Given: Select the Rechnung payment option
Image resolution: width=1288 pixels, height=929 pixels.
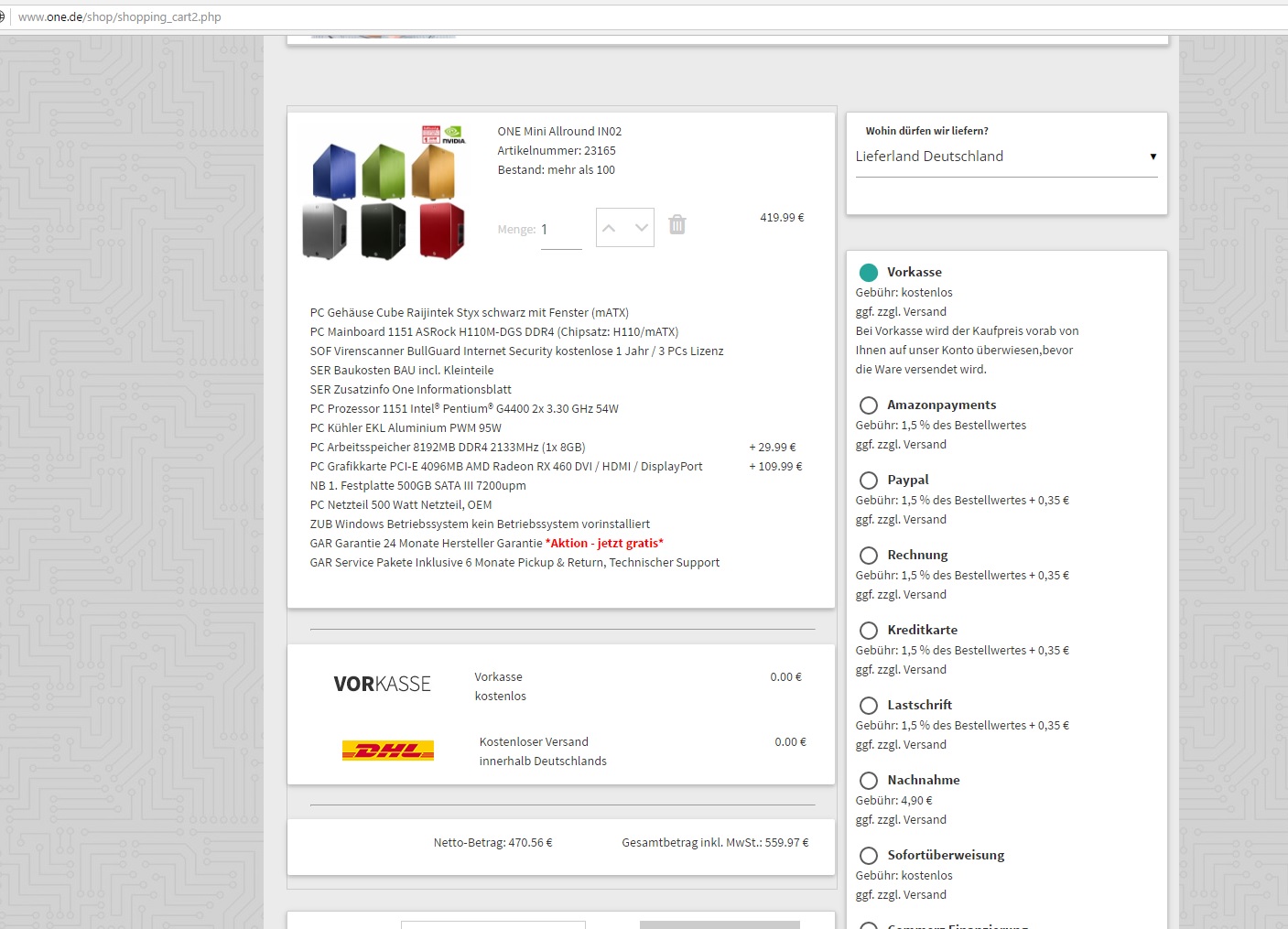Looking at the screenshot, I should coord(869,556).
